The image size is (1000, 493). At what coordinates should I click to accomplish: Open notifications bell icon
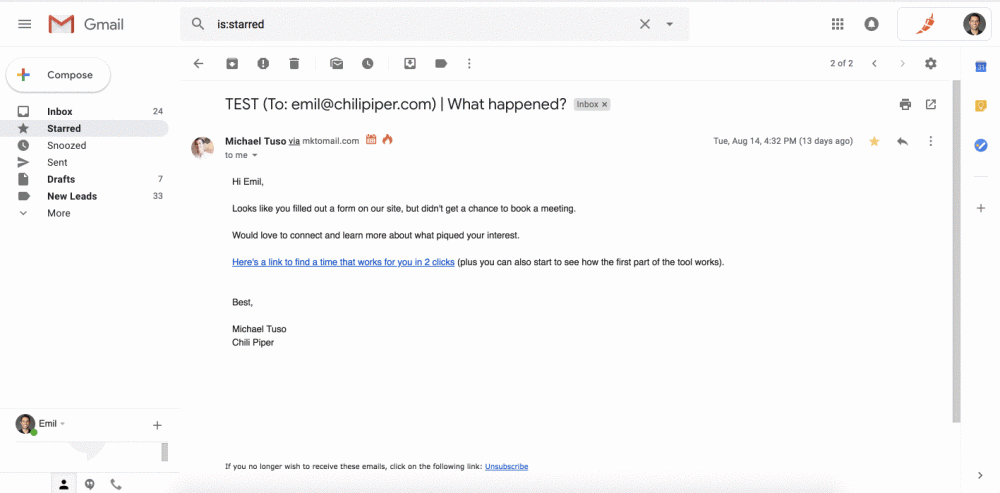click(x=871, y=24)
